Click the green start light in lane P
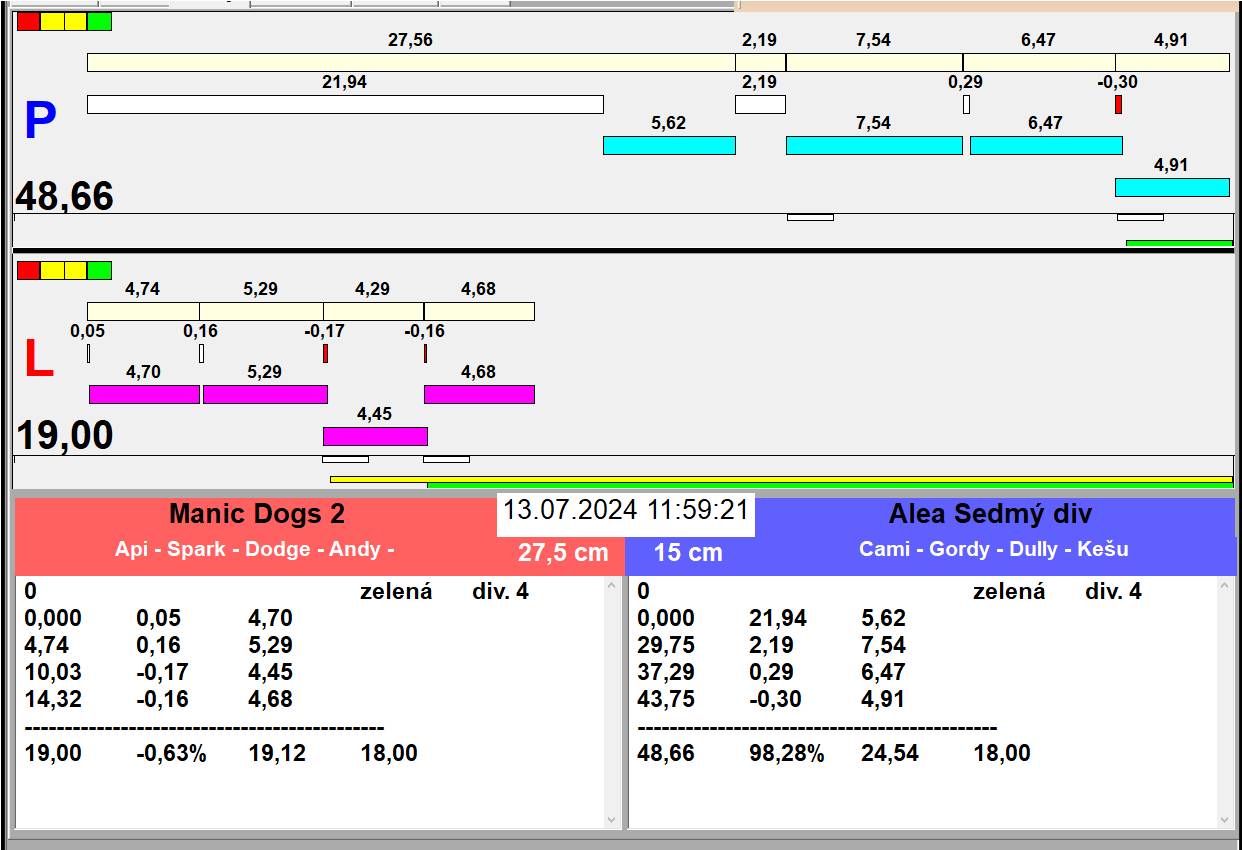The height and width of the screenshot is (850, 1242). pyautogui.click(x=99, y=22)
